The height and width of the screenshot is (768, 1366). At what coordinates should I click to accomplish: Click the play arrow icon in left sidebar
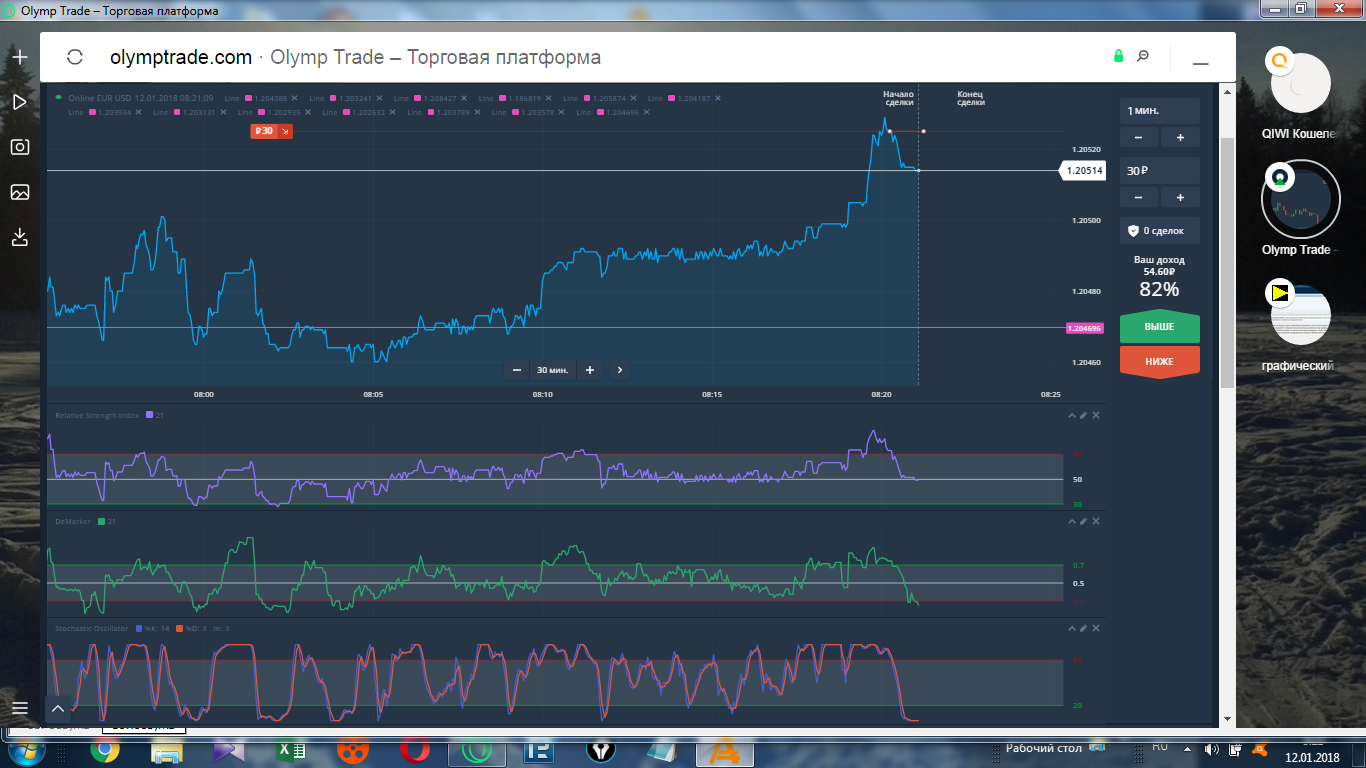click(x=19, y=102)
